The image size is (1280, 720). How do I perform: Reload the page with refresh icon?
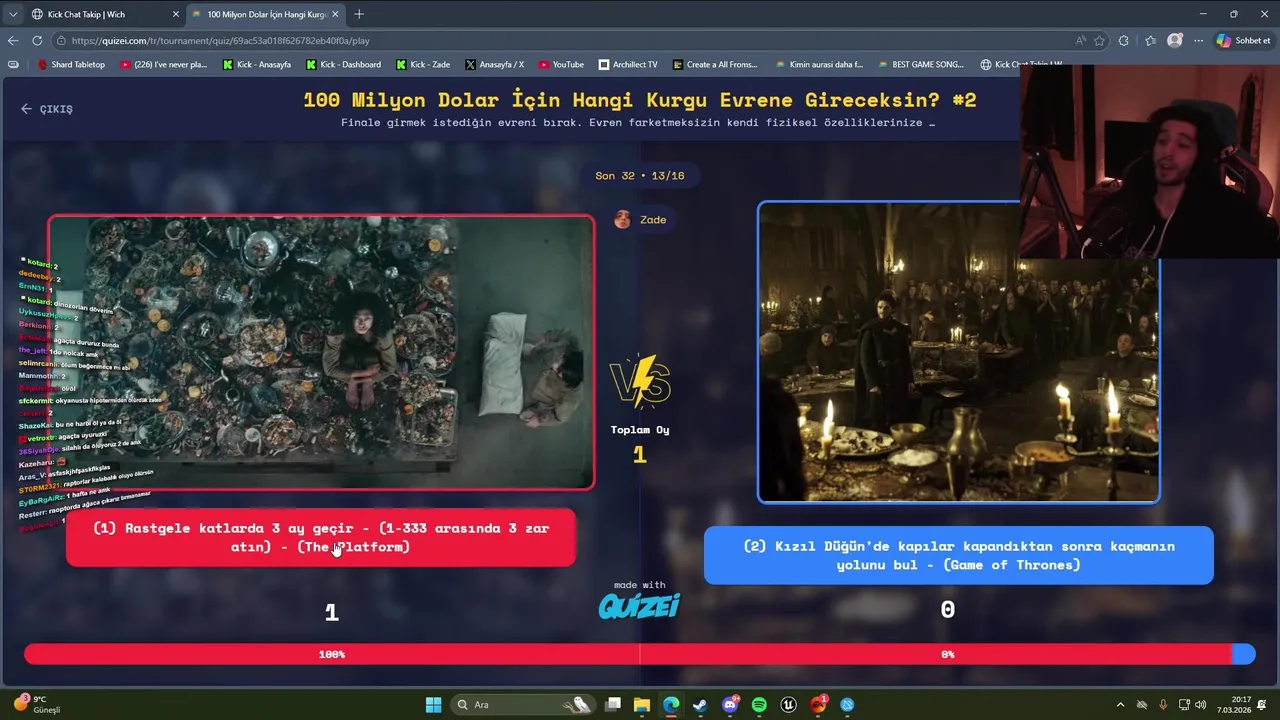tap(37, 41)
